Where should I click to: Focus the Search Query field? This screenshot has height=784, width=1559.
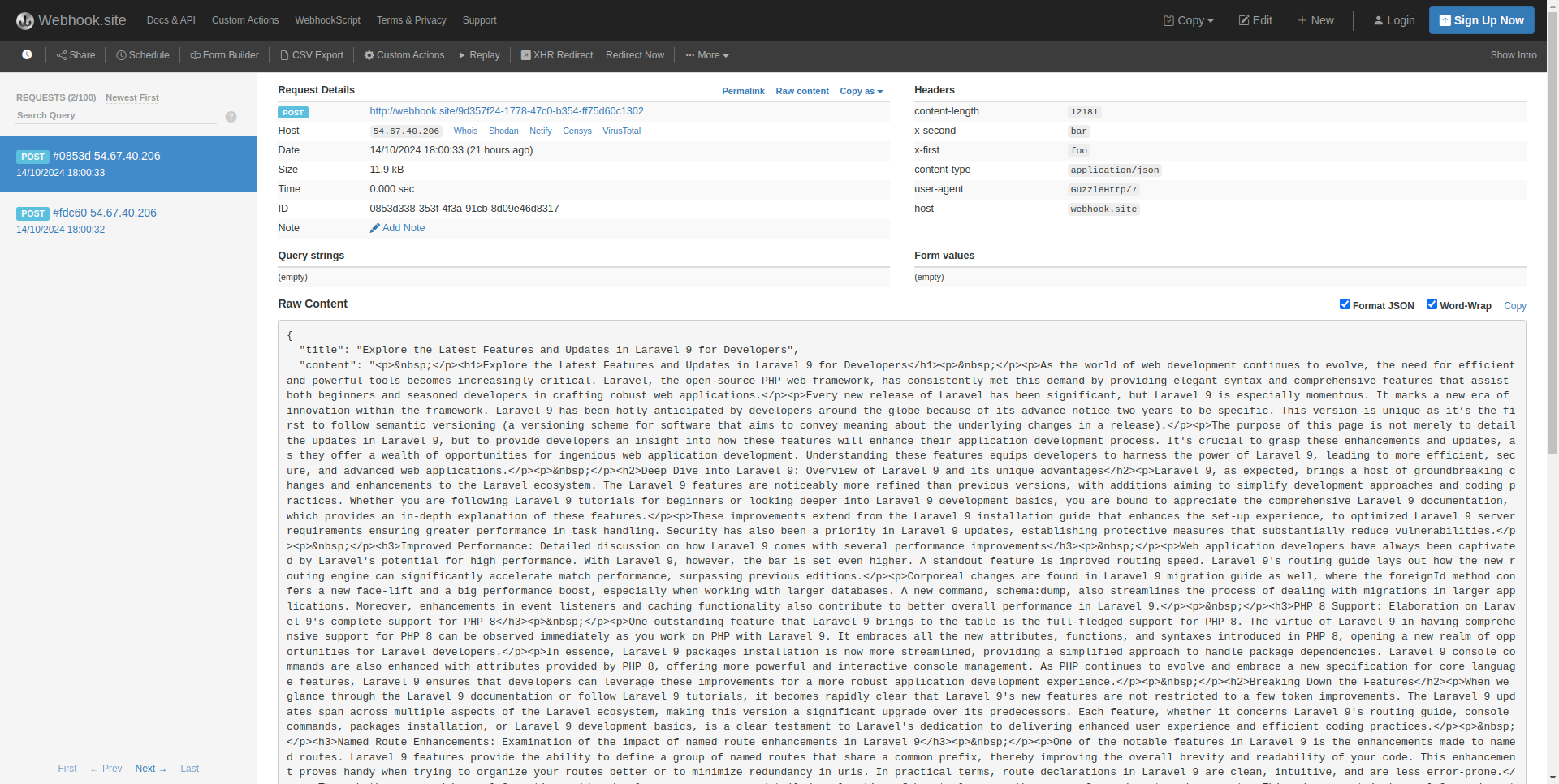pyautogui.click(x=116, y=116)
